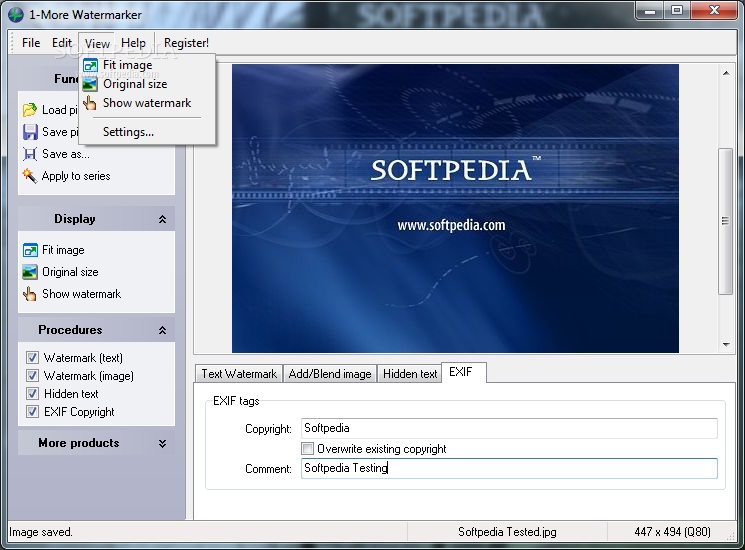This screenshot has width=745, height=550.
Task: Click the Softpedia preview image
Action: point(455,209)
